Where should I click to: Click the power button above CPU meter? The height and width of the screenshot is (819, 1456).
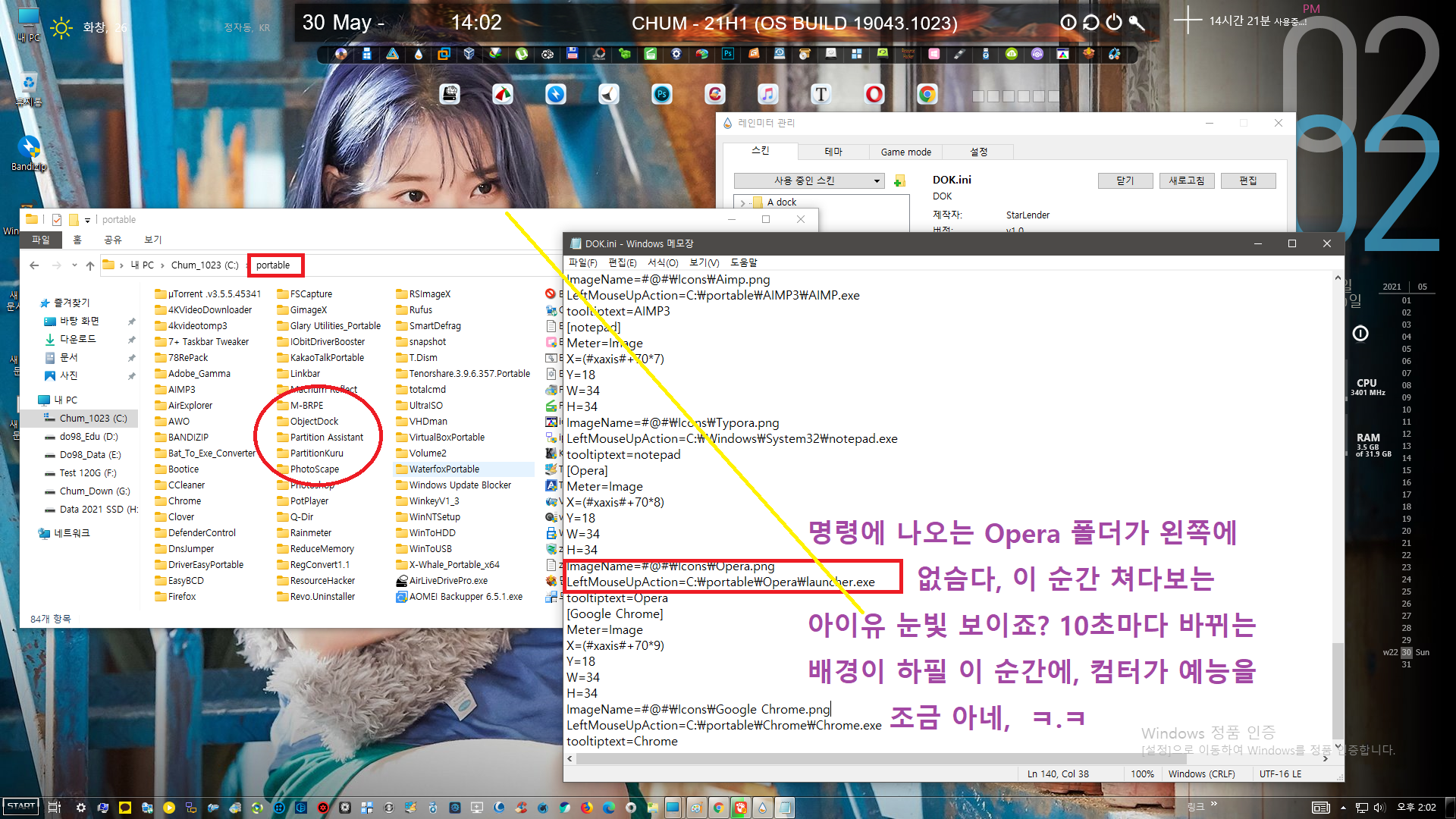(1360, 334)
